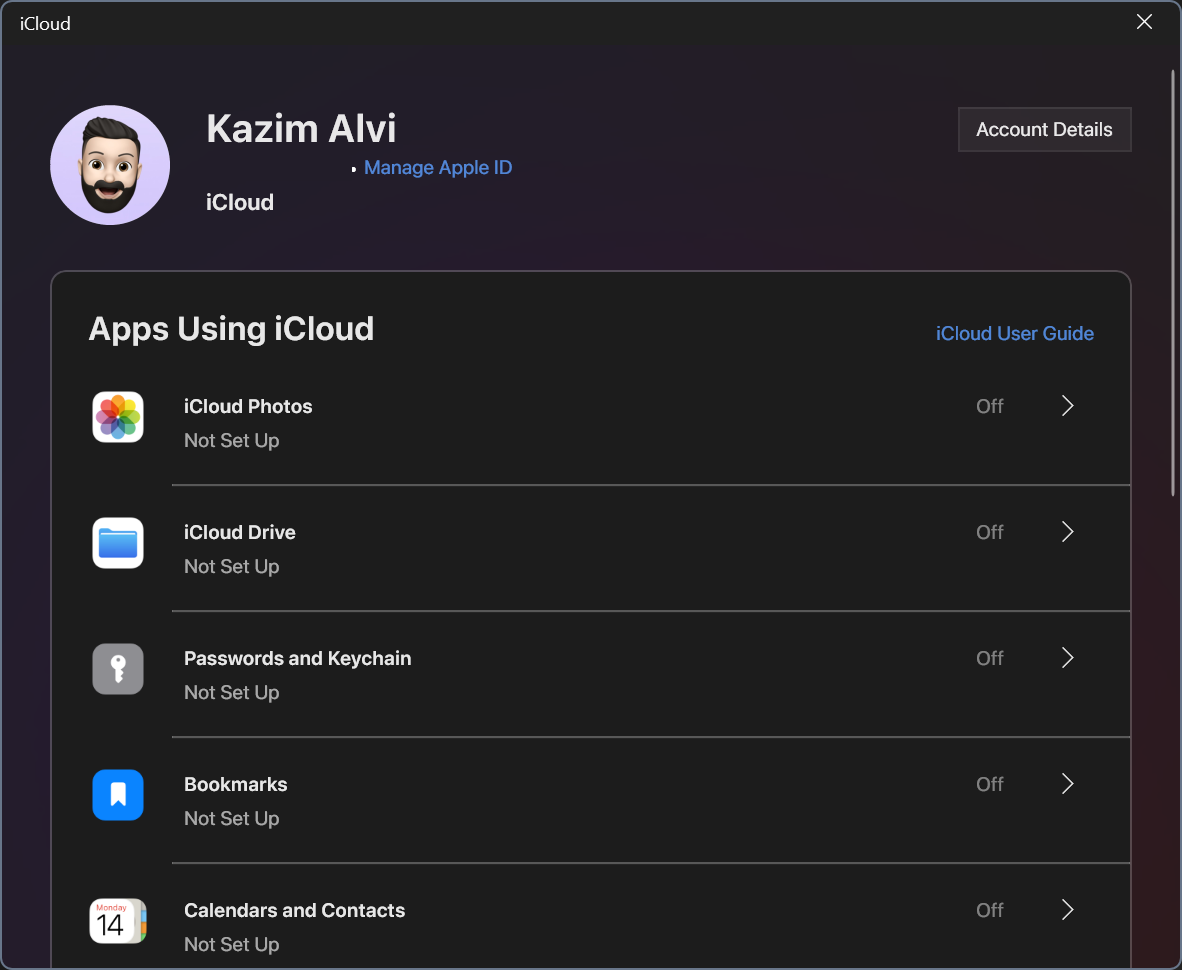1182x970 pixels.
Task: Click the Kazim Alvi account name
Action: pos(301,128)
